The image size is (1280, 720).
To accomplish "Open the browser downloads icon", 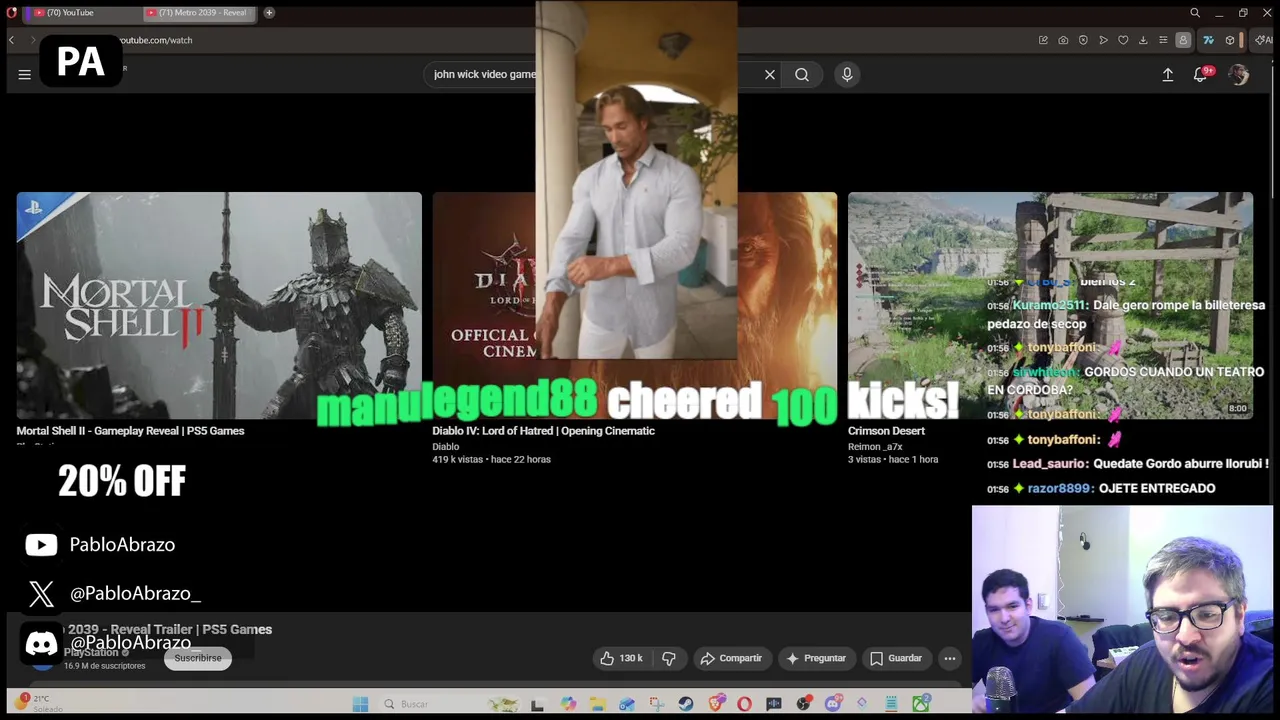I will (1143, 40).
